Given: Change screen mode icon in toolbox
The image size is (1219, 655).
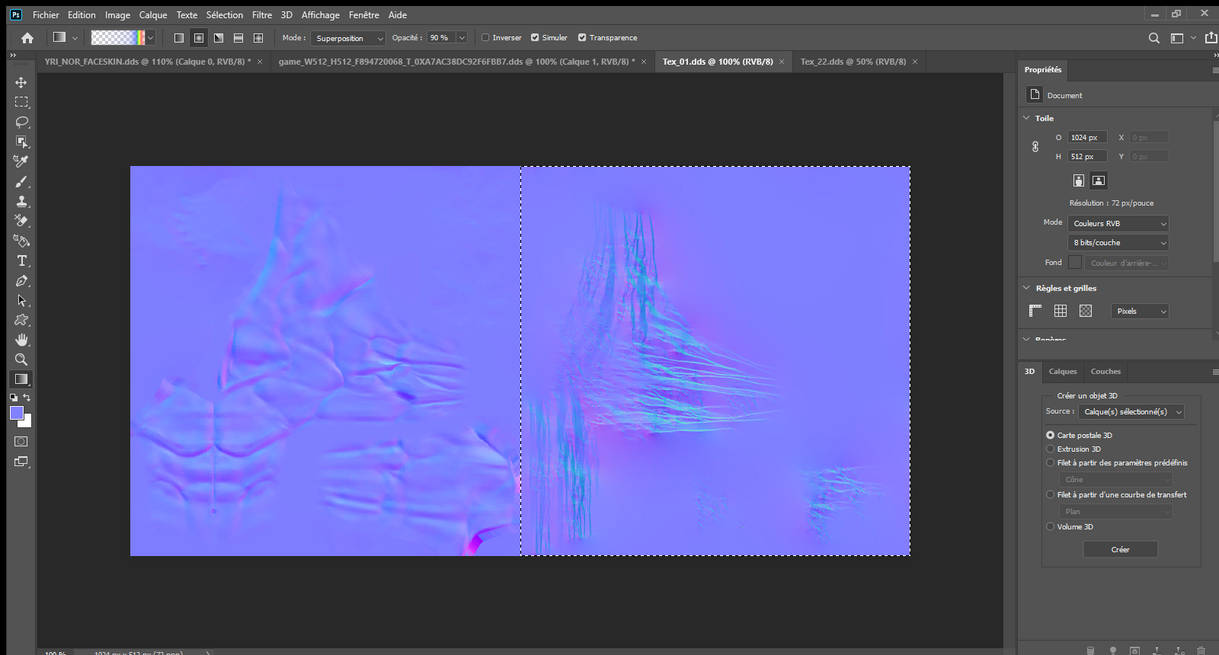Looking at the screenshot, I should point(21,462).
